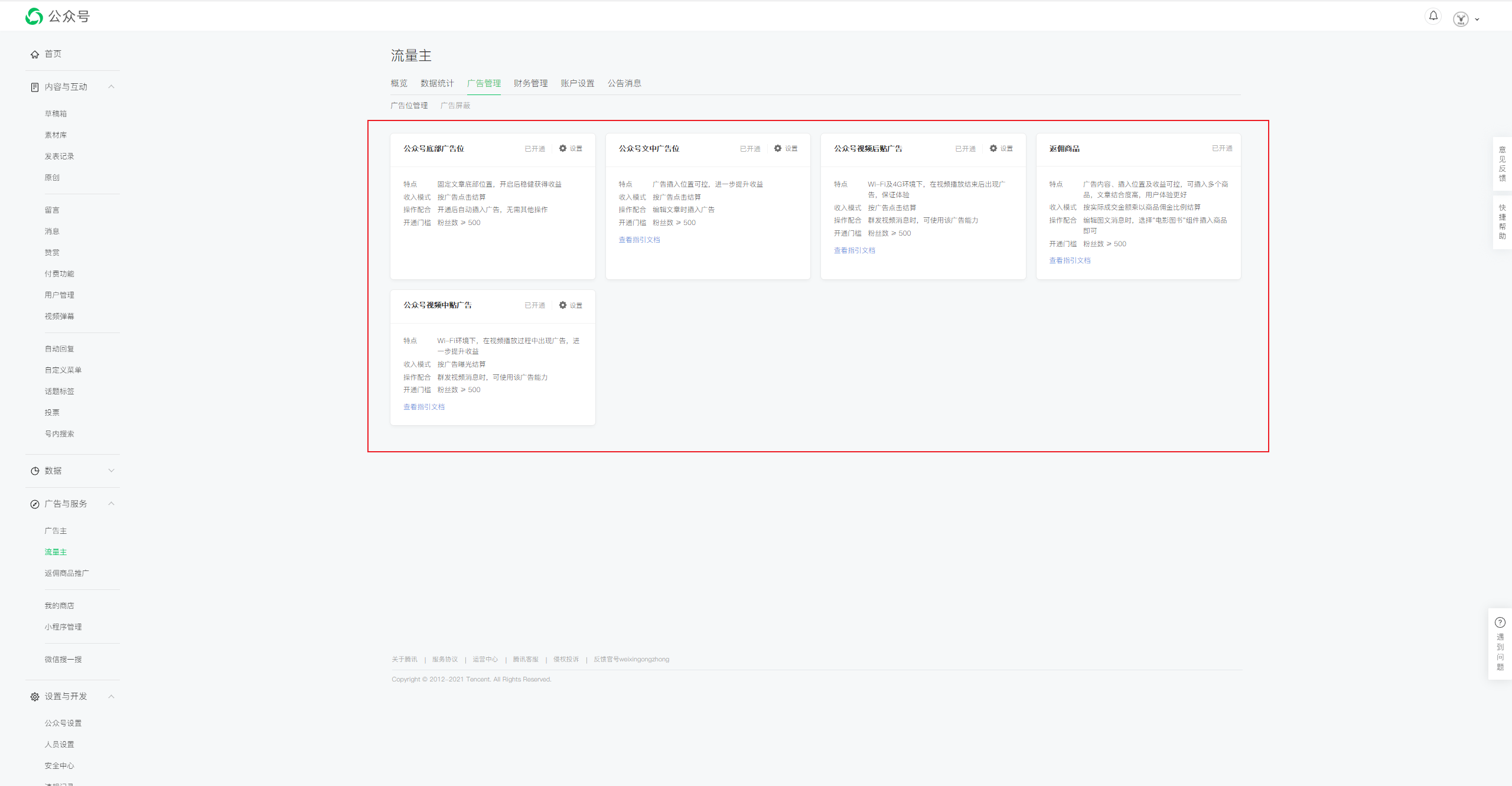
Task: Click the 意见反馈 side button
Action: [1502, 164]
